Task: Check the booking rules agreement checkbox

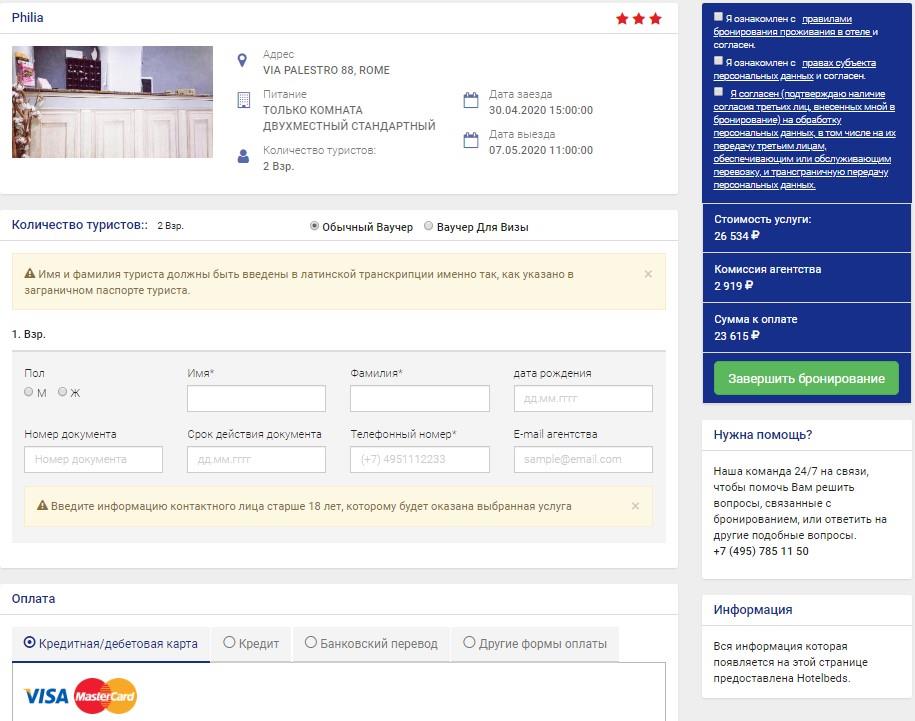Action: coord(718,17)
